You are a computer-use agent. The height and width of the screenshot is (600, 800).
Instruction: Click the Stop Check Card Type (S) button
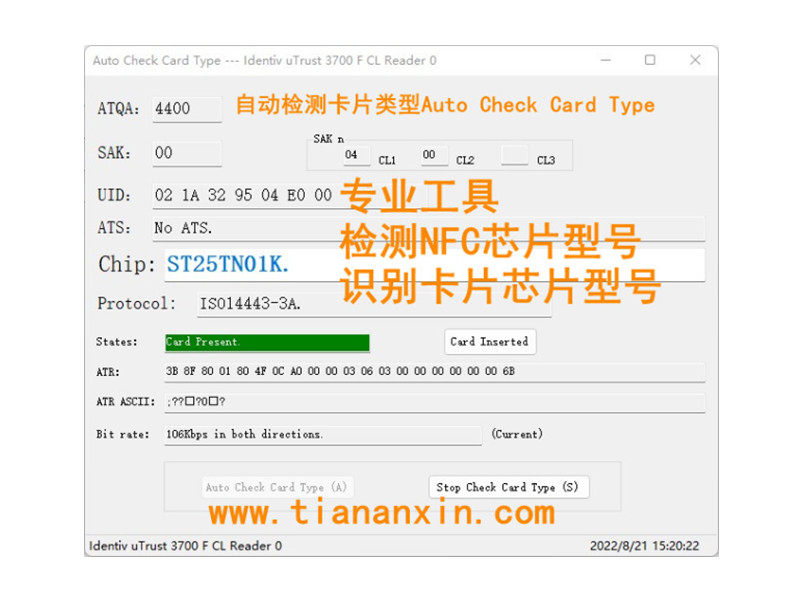point(509,487)
